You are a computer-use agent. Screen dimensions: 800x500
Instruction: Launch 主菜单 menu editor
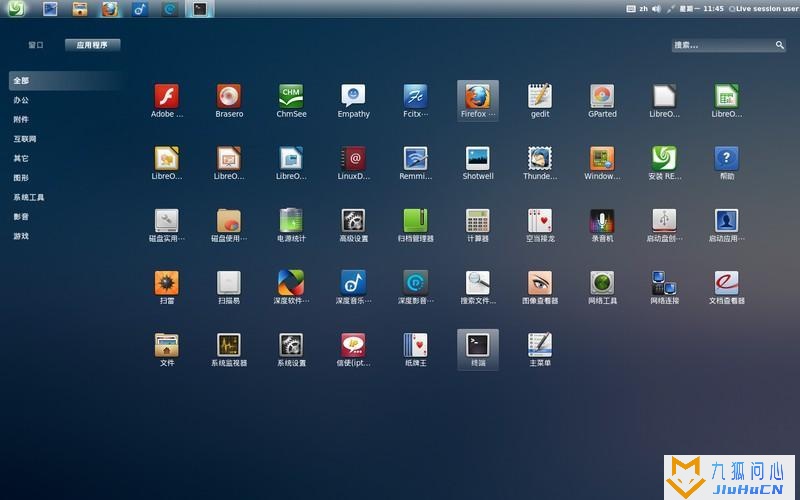click(540, 349)
